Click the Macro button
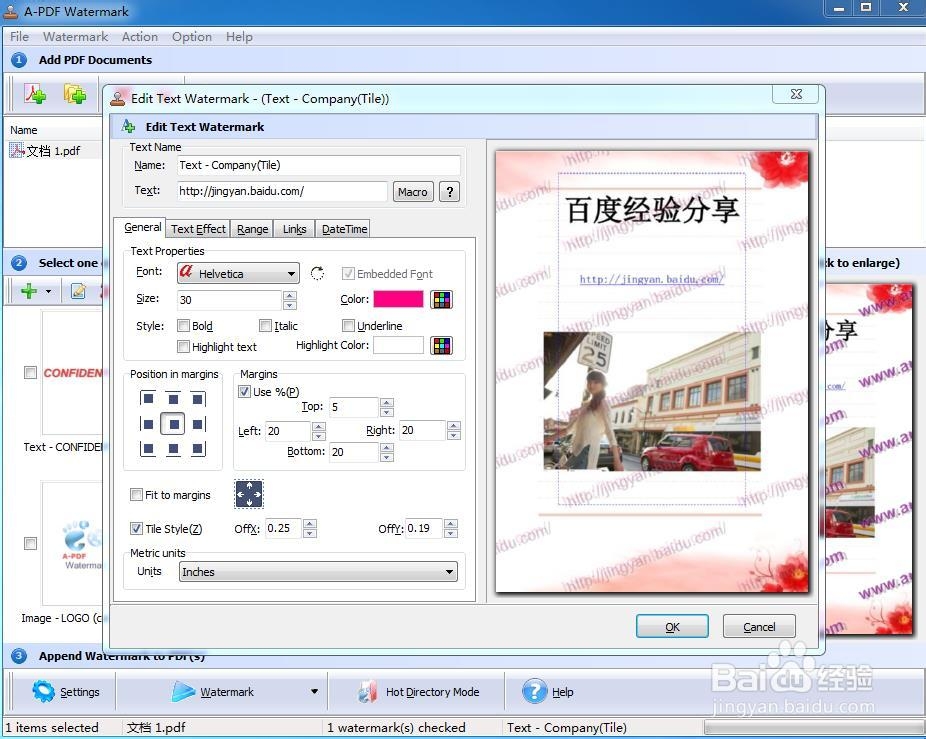Screen dimensions: 926x739 [413, 191]
